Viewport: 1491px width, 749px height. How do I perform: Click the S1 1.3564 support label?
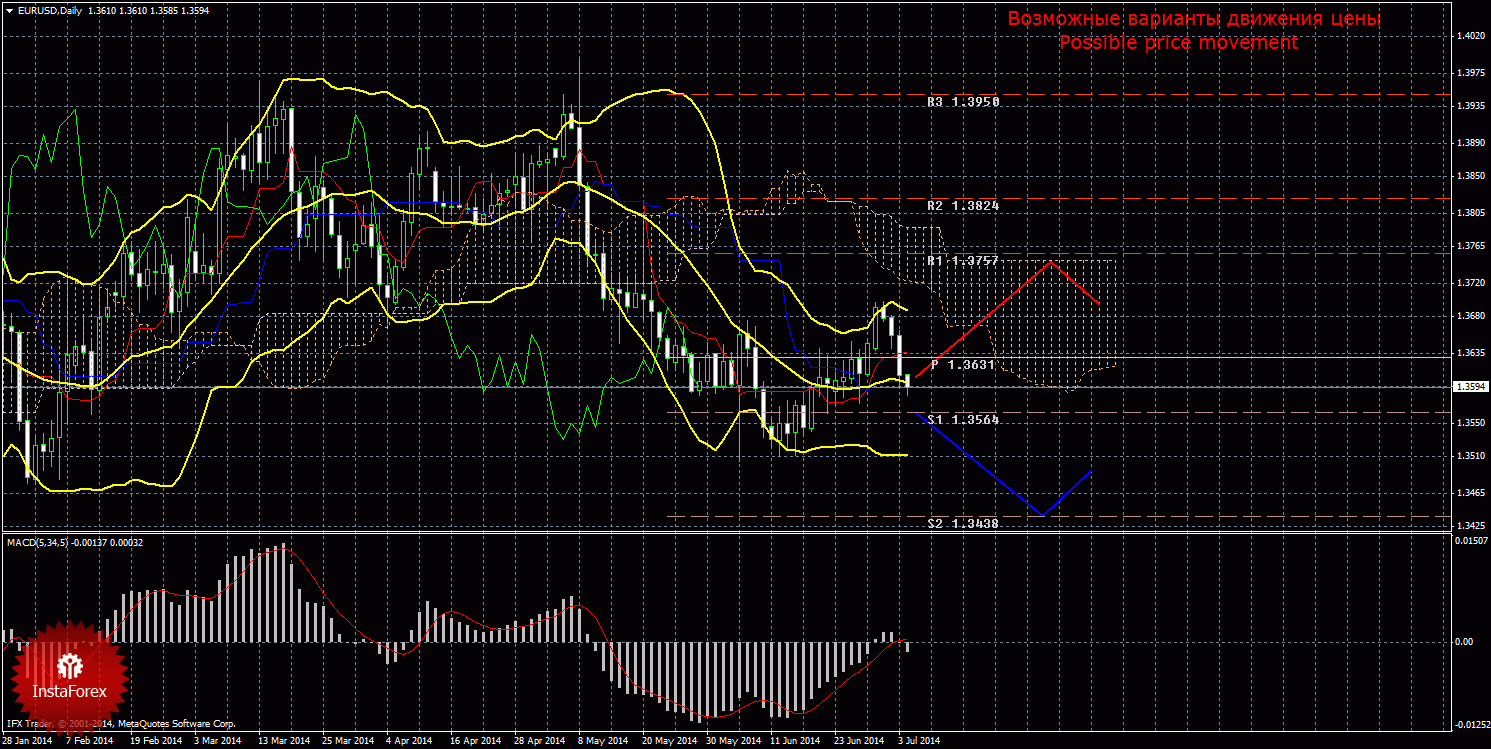click(962, 420)
